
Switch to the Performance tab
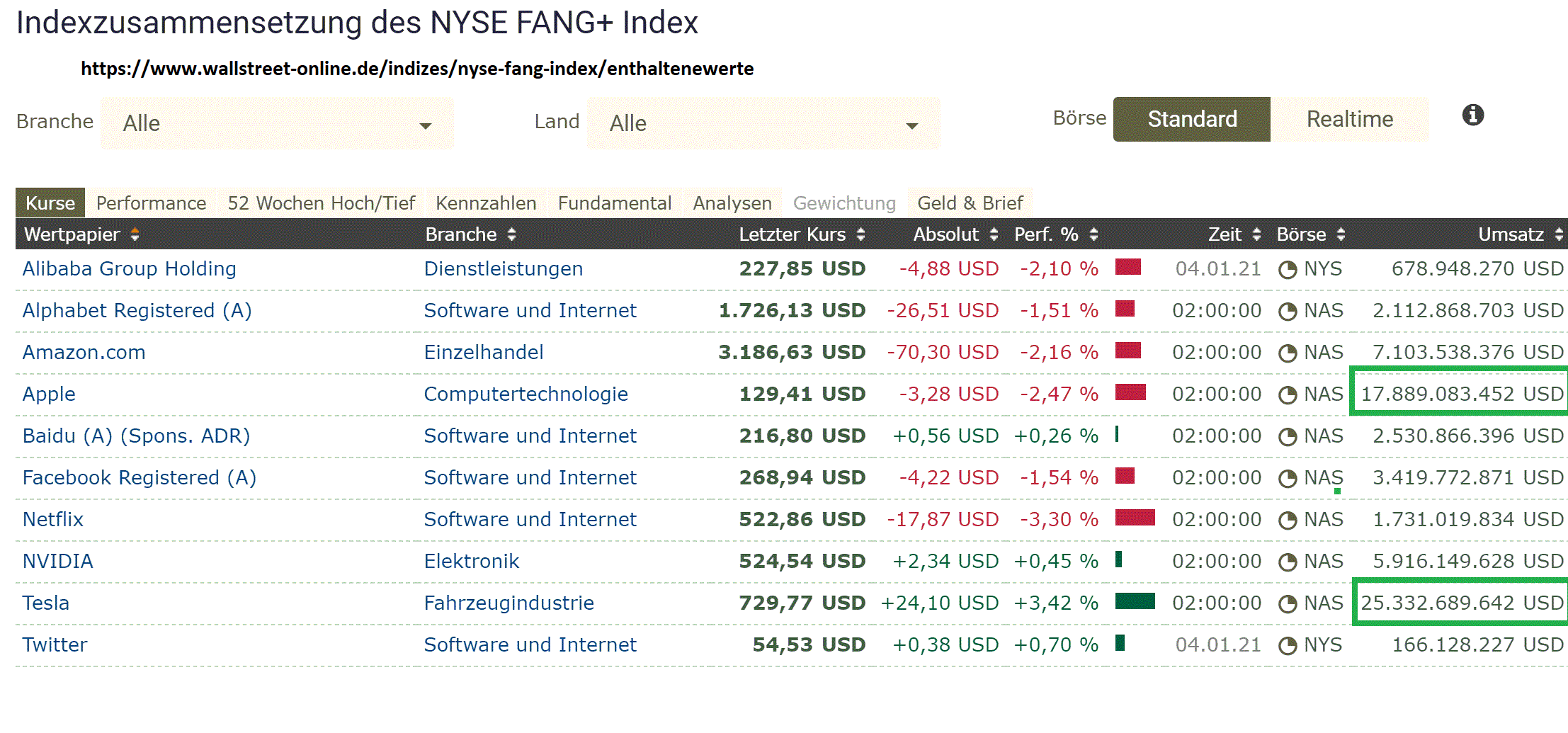click(151, 203)
